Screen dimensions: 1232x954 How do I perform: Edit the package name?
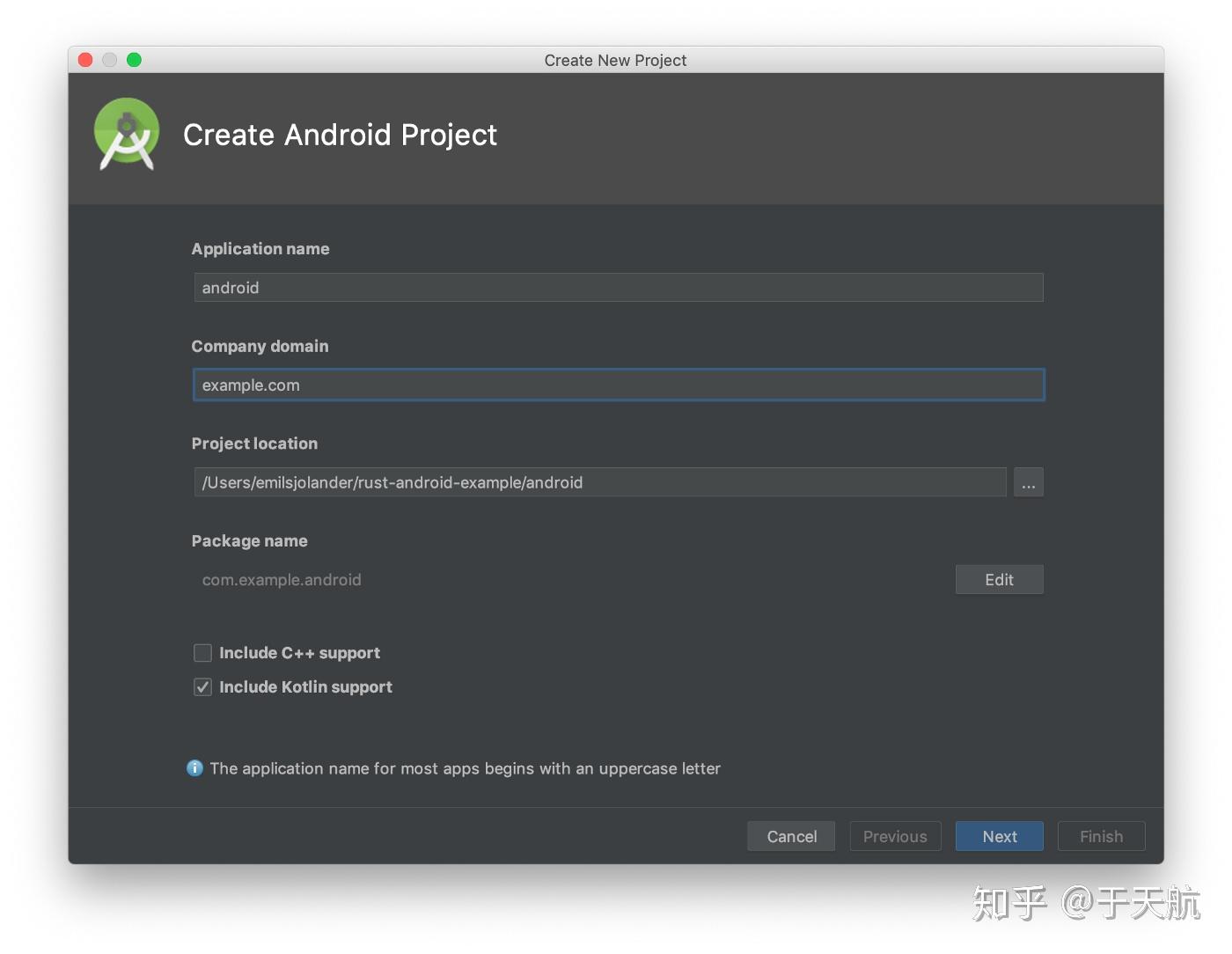pos(999,580)
